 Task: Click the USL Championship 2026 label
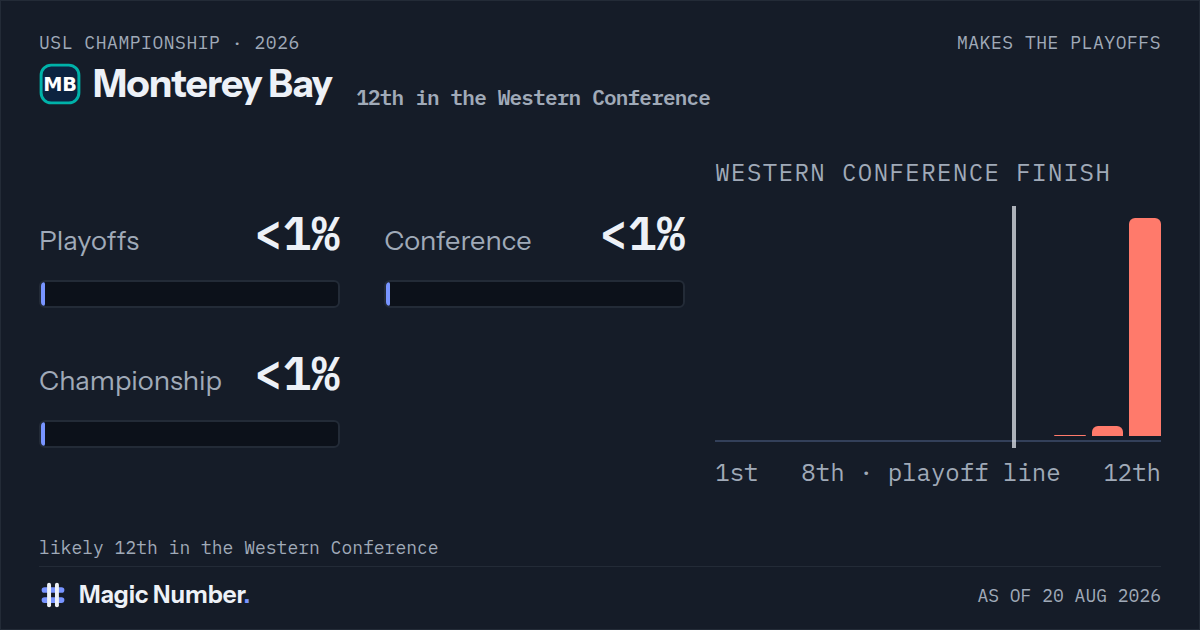point(169,43)
